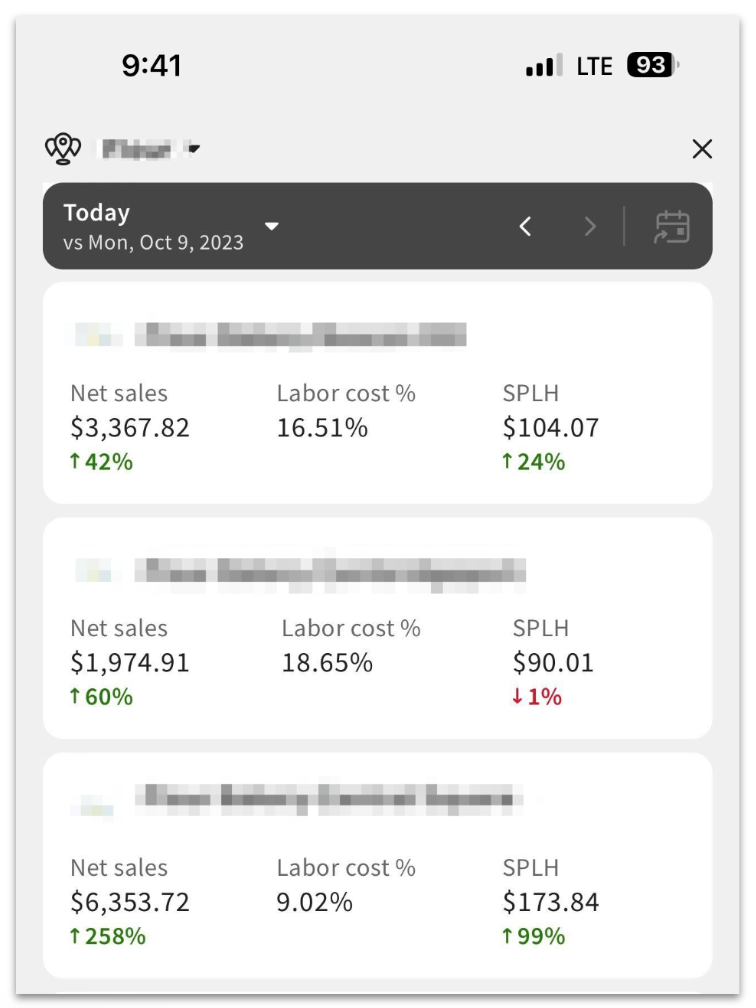
Task: Close the sales overview panel
Action: pyautogui.click(x=702, y=149)
